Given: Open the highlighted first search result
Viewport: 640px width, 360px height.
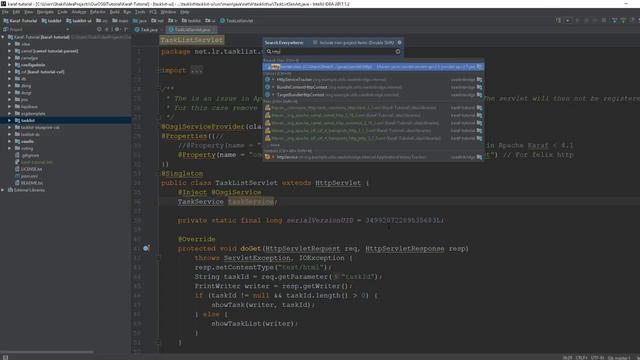Looking at the screenshot, I should (x=373, y=67).
